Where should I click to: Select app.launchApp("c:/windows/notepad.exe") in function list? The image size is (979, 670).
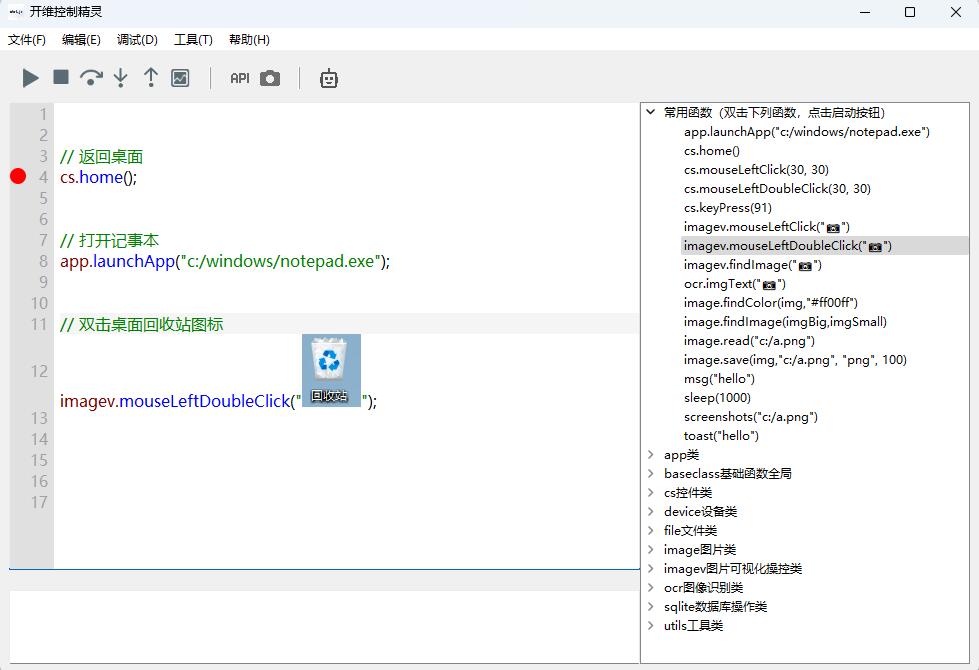coord(807,132)
